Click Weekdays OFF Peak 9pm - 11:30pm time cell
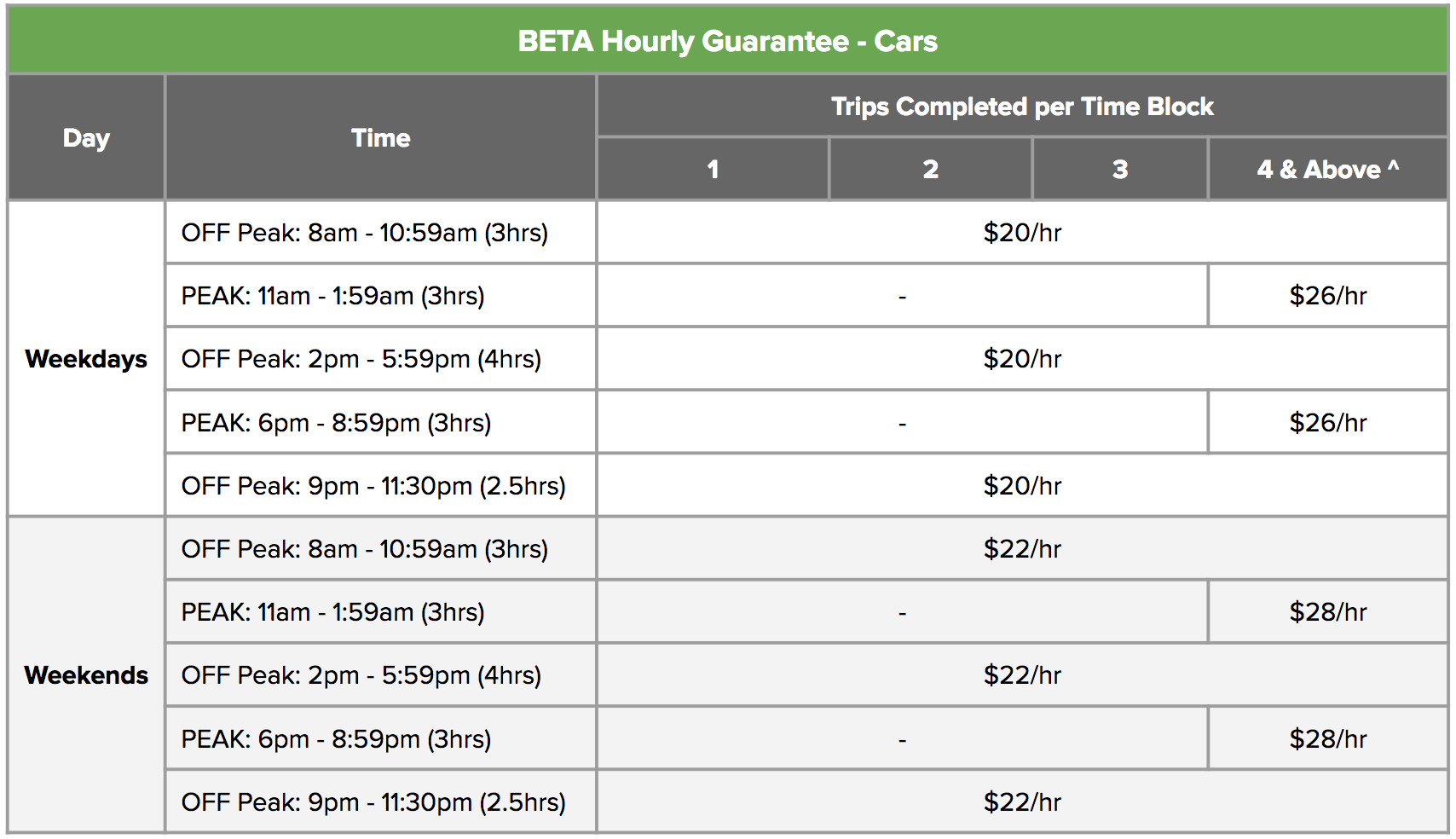Screen dimensions: 1456x839 (x=373, y=486)
